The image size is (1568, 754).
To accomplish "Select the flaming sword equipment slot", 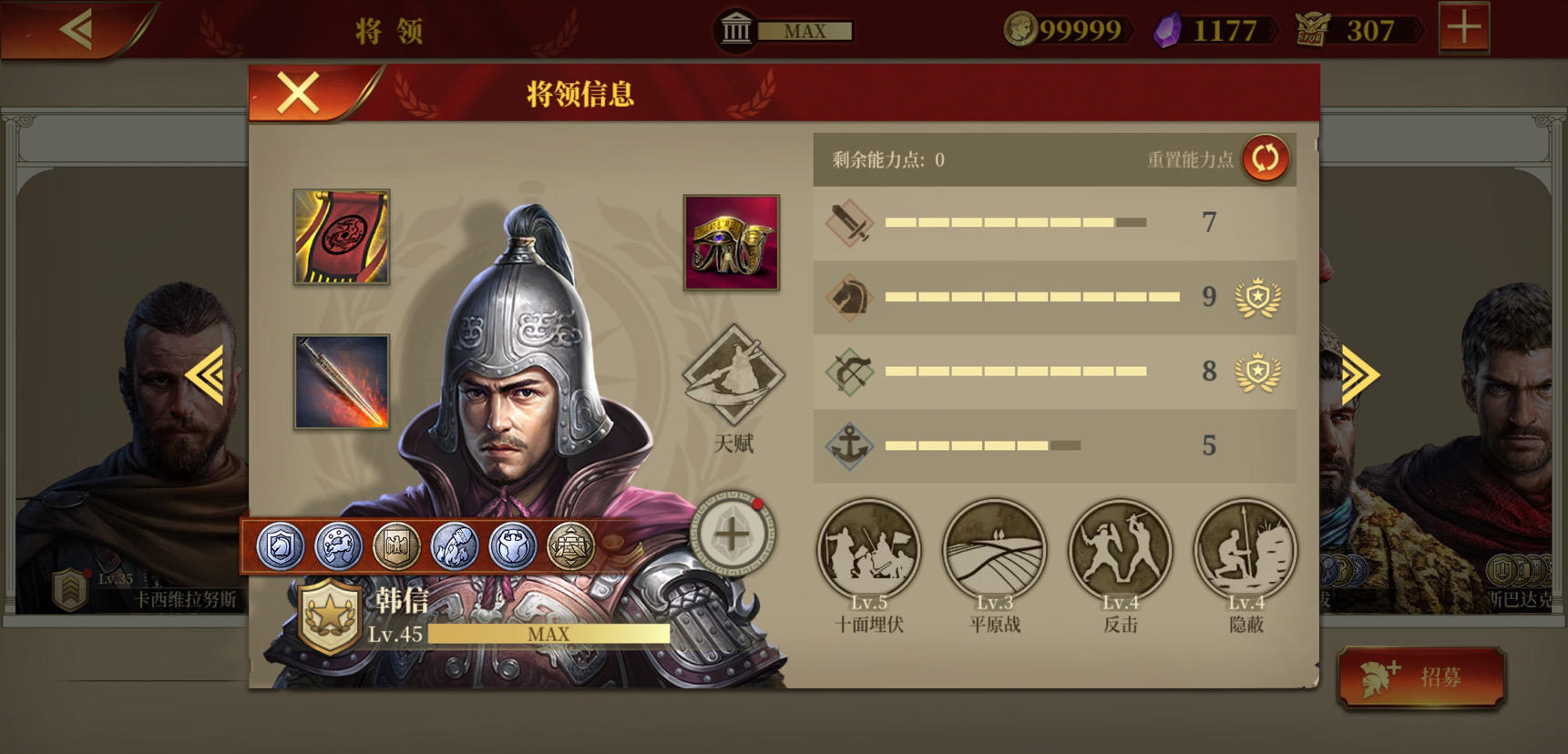I will click(x=342, y=382).
